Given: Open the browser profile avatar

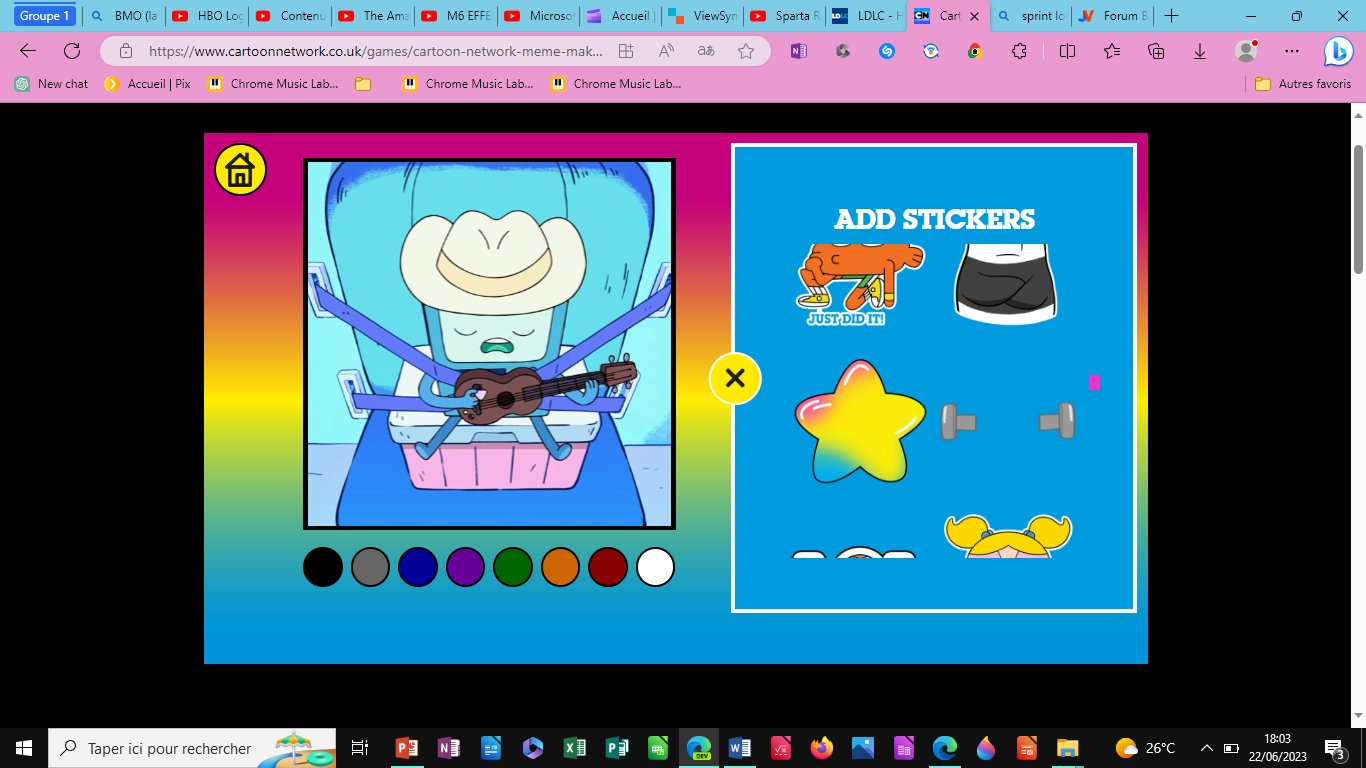Looking at the screenshot, I should [1245, 51].
